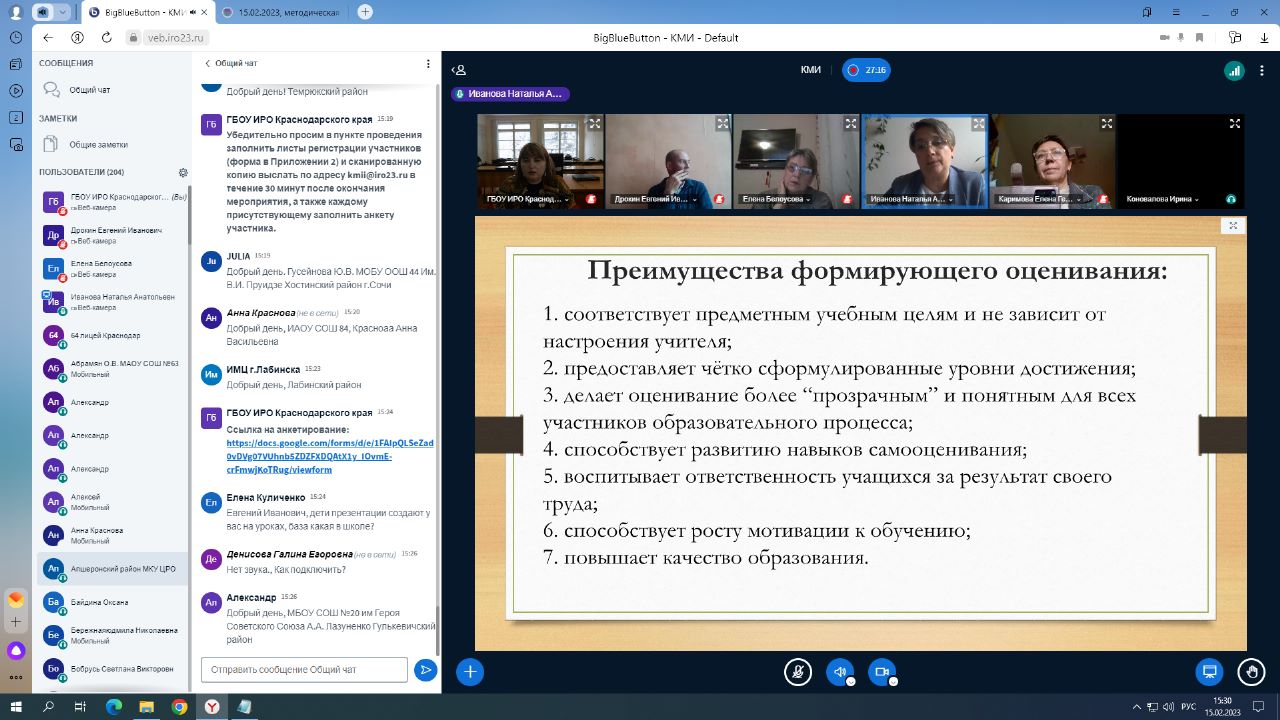Toggle the user list panel
This screenshot has height=720, width=1280.
(459, 70)
